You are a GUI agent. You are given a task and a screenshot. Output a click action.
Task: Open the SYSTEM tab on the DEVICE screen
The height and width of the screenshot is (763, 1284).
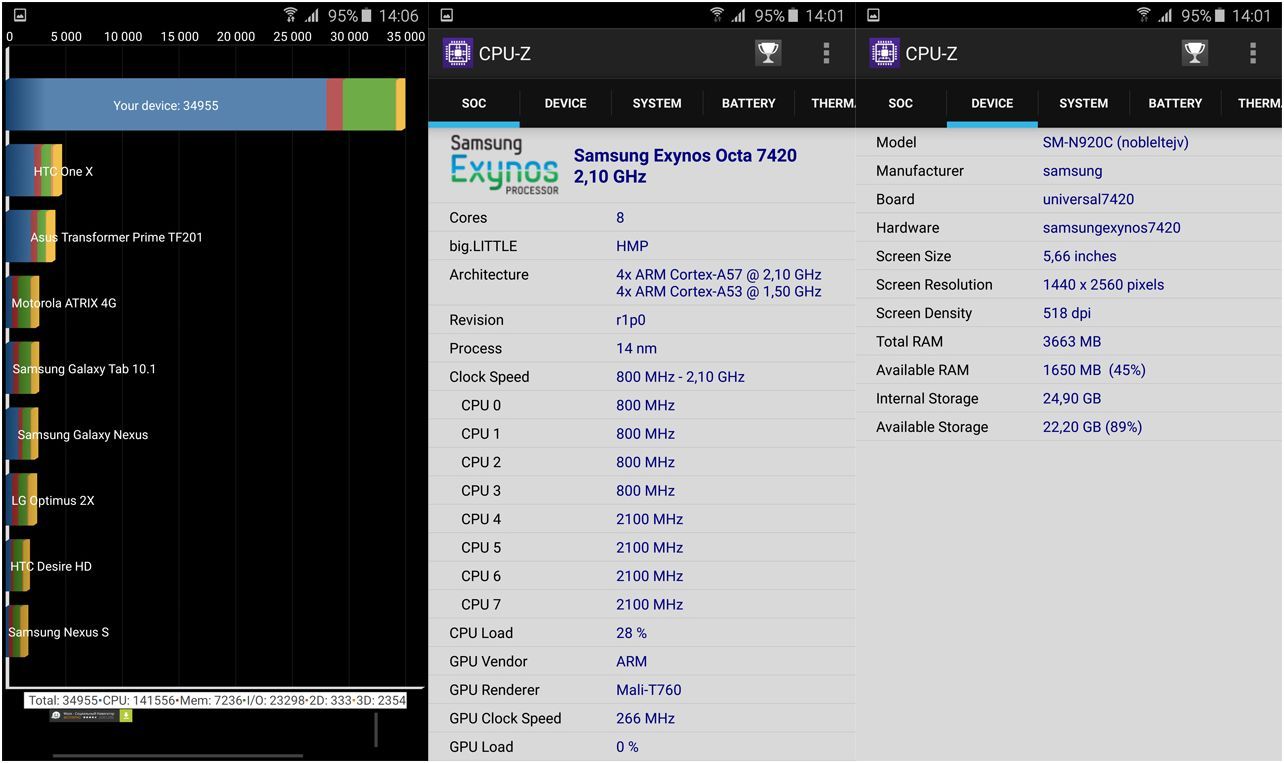point(1083,103)
